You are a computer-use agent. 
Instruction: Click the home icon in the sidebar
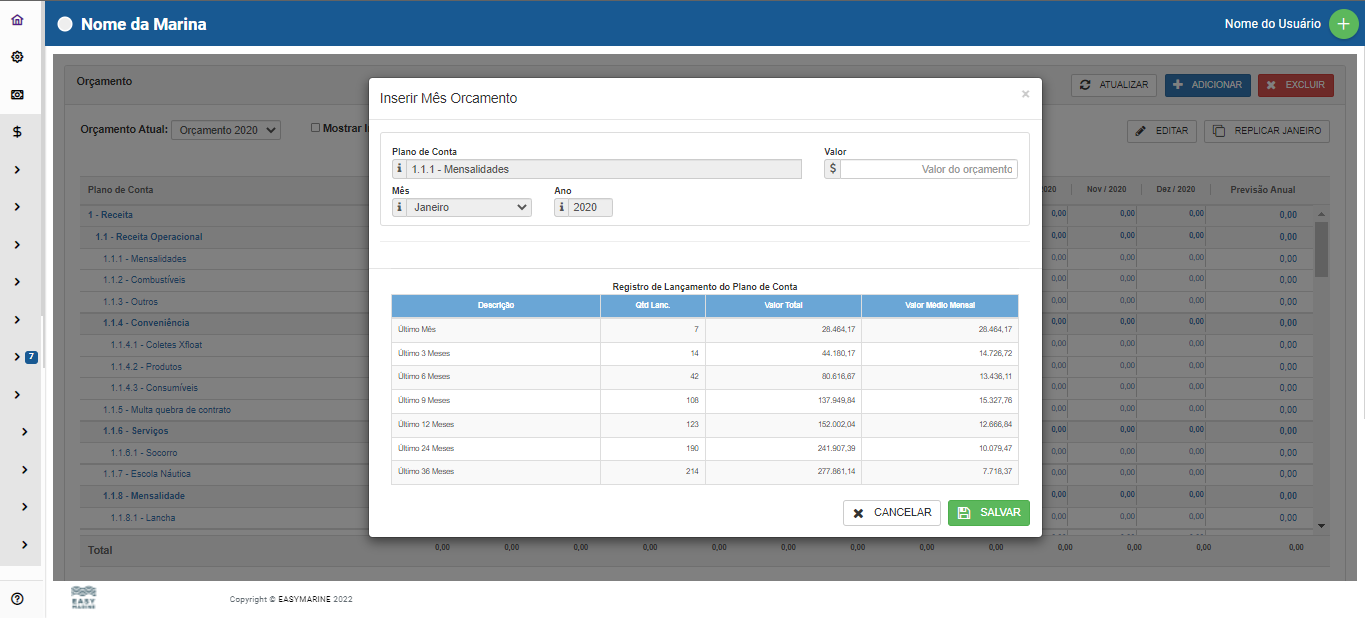click(x=17, y=20)
